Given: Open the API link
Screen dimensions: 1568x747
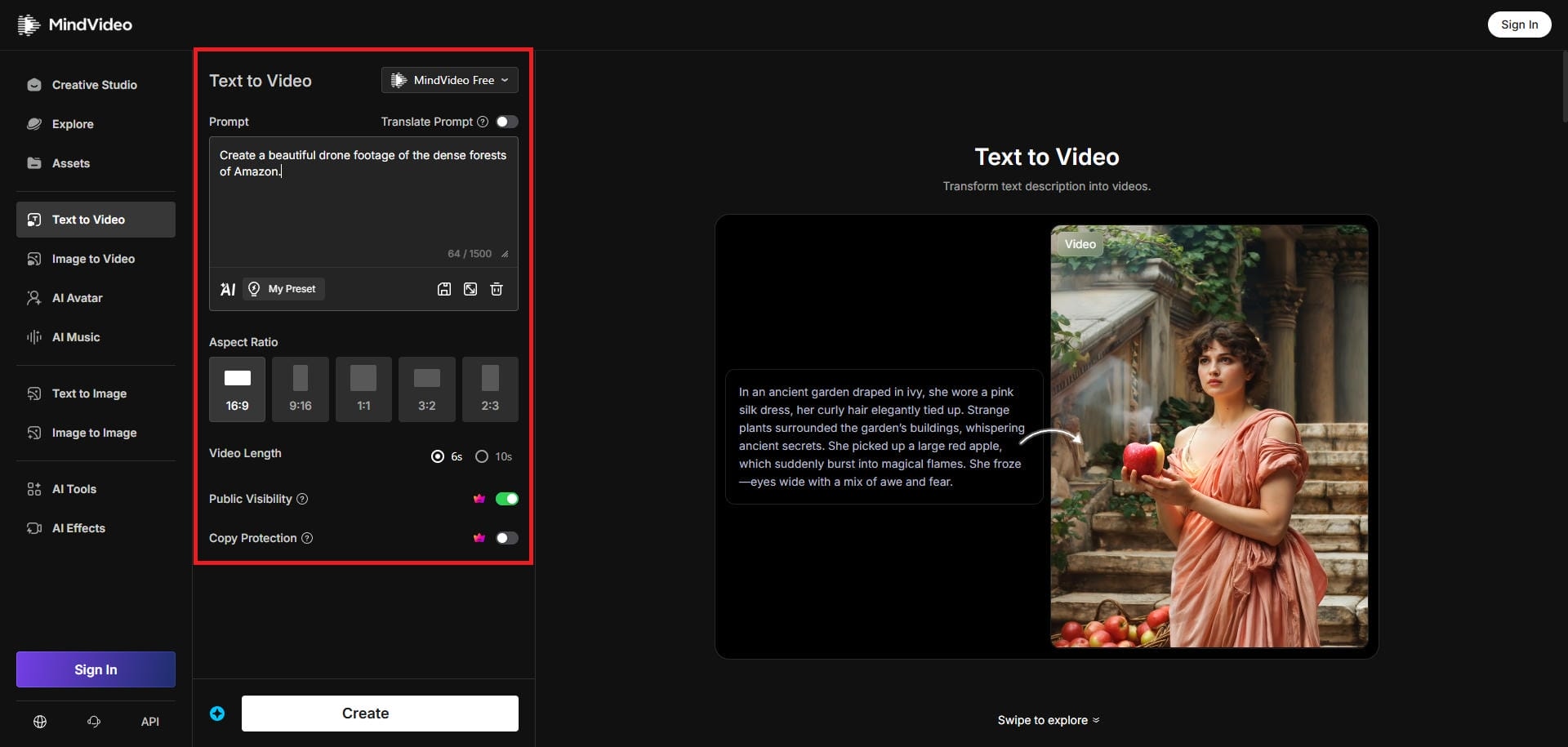Looking at the screenshot, I should 150,722.
